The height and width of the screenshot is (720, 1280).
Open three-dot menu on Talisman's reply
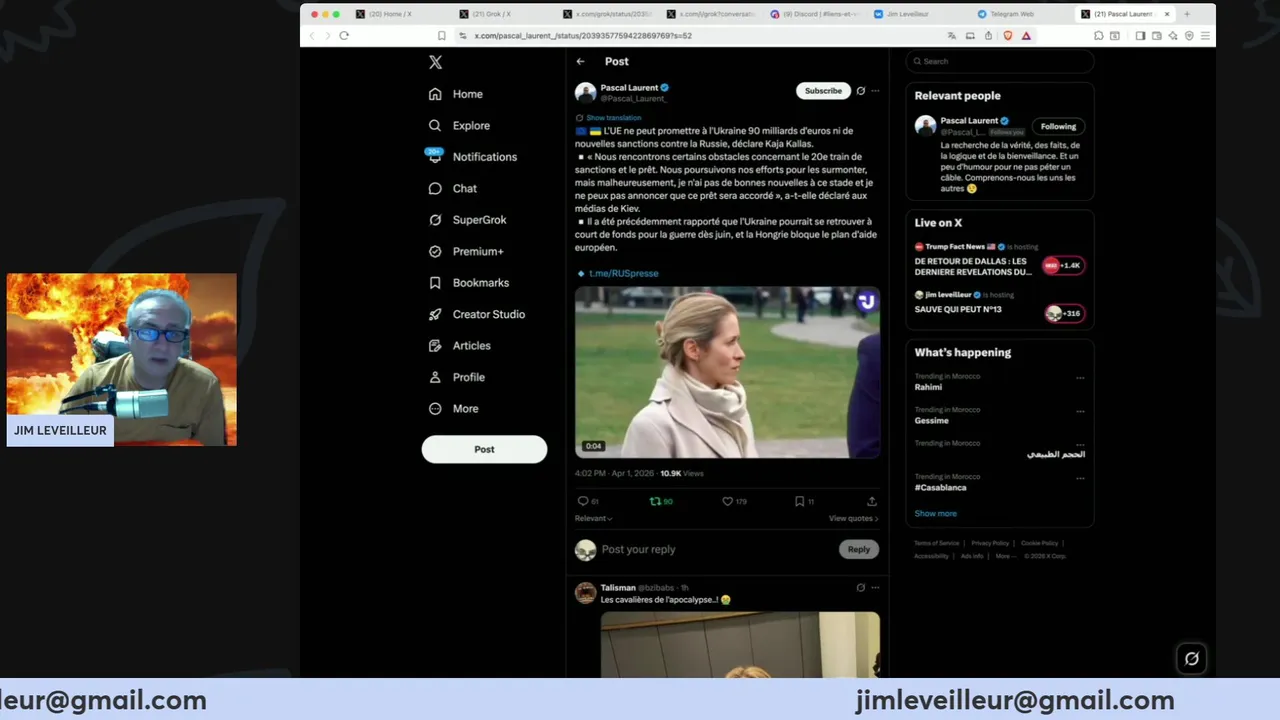click(875, 588)
